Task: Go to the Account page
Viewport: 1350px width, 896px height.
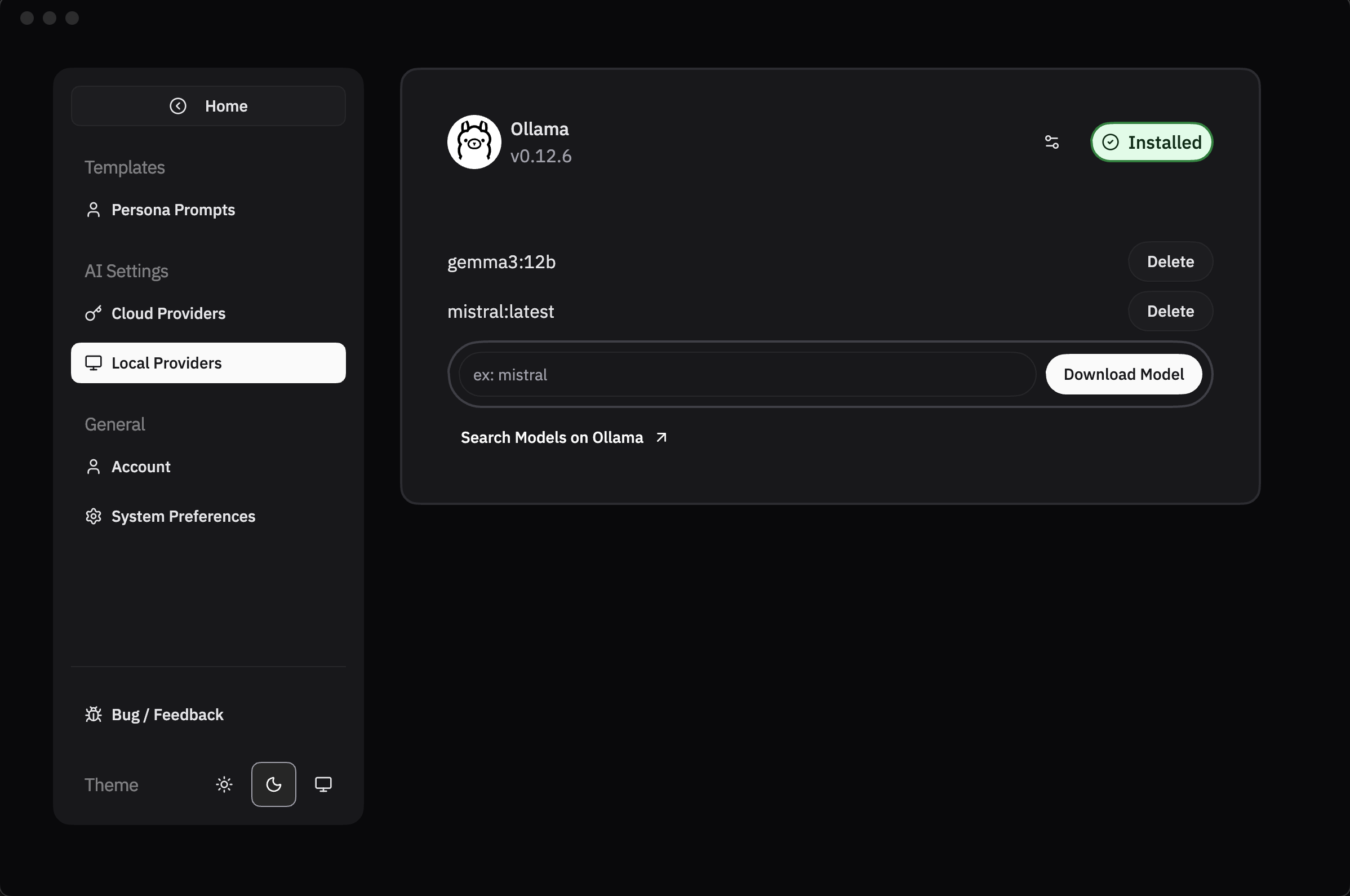Action: tap(140, 466)
